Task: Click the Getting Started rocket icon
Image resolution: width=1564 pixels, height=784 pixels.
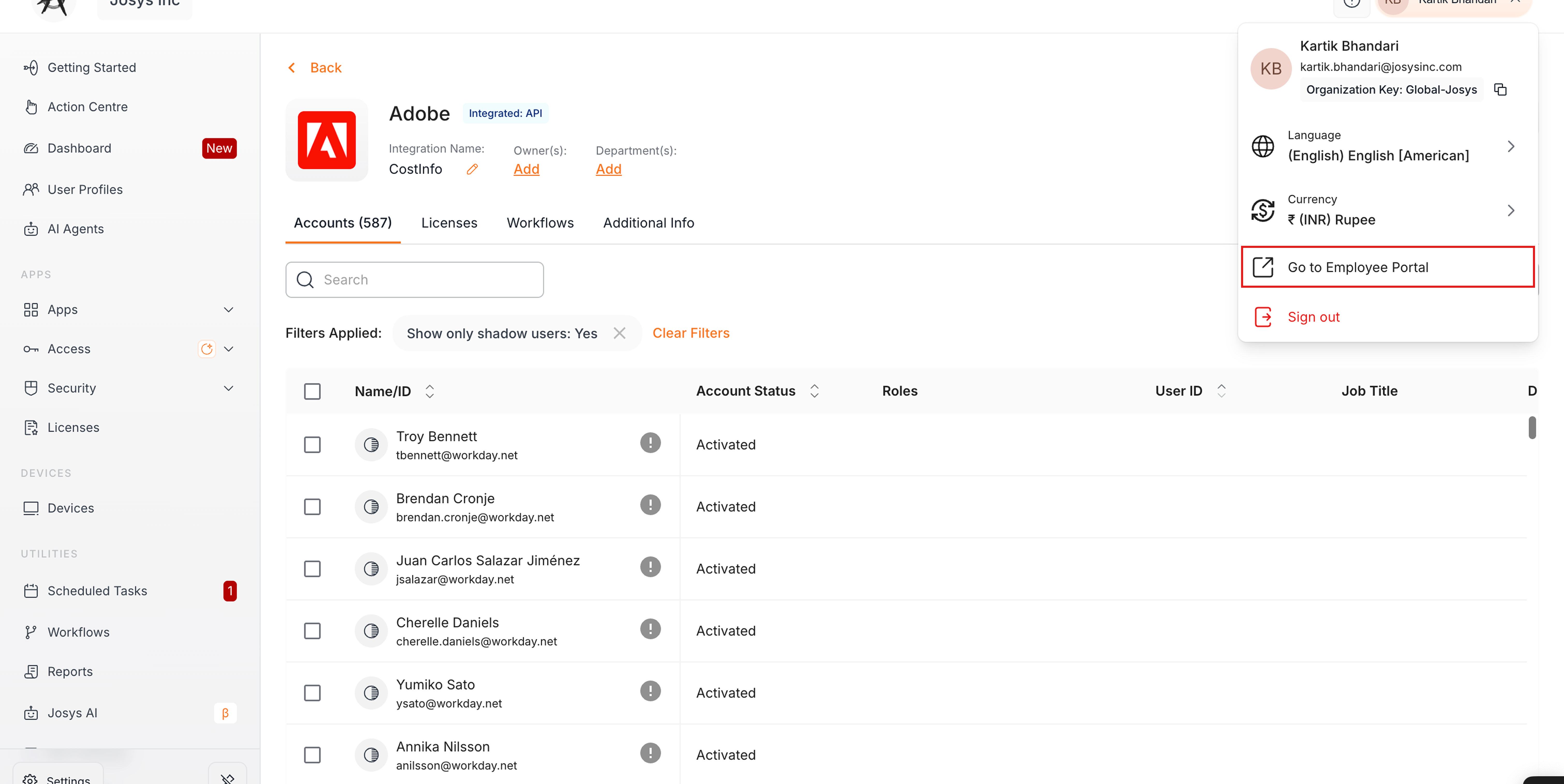Action: [x=31, y=68]
